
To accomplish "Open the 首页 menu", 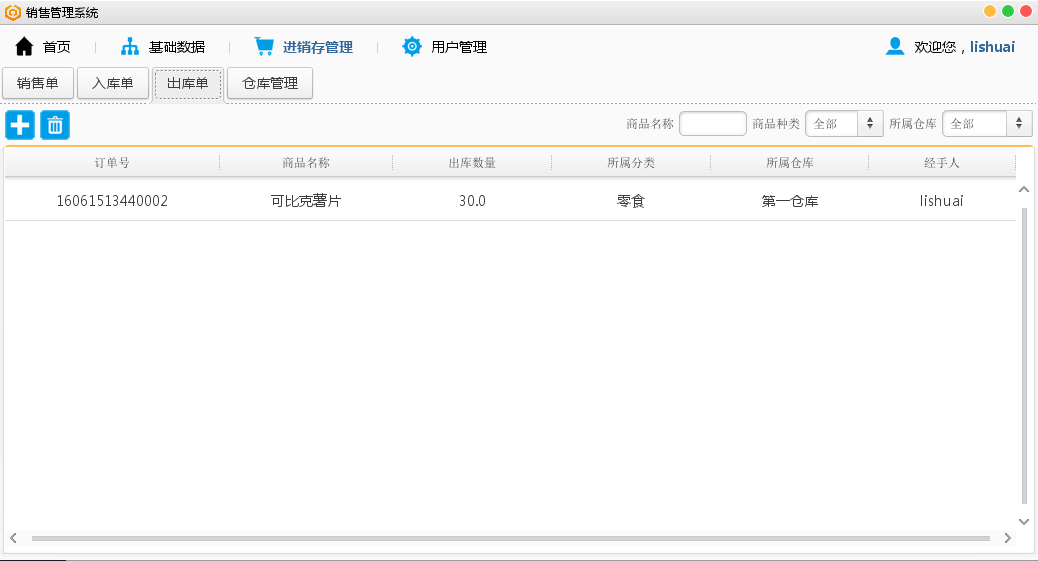I will click(x=57, y=47).
